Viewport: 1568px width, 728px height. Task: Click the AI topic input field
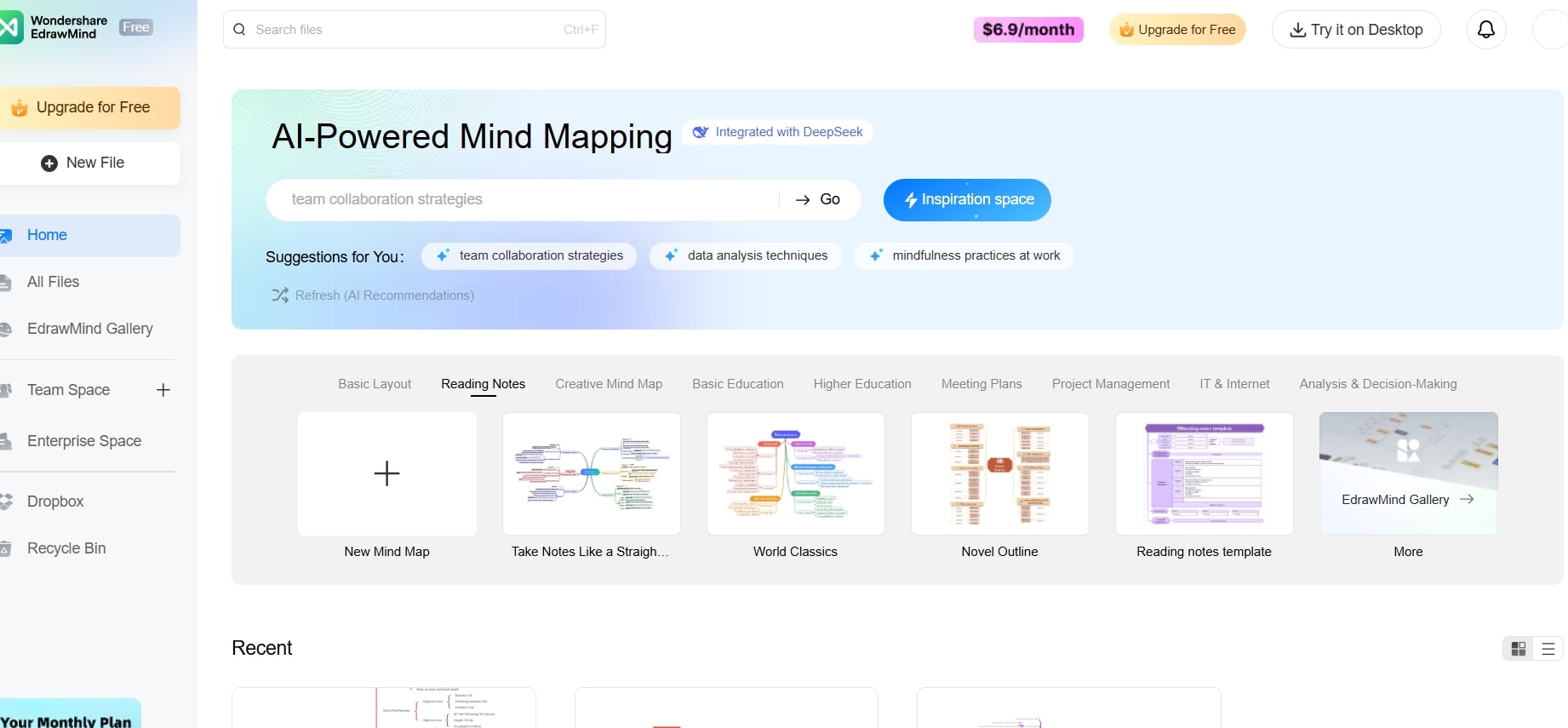[522, 200]
